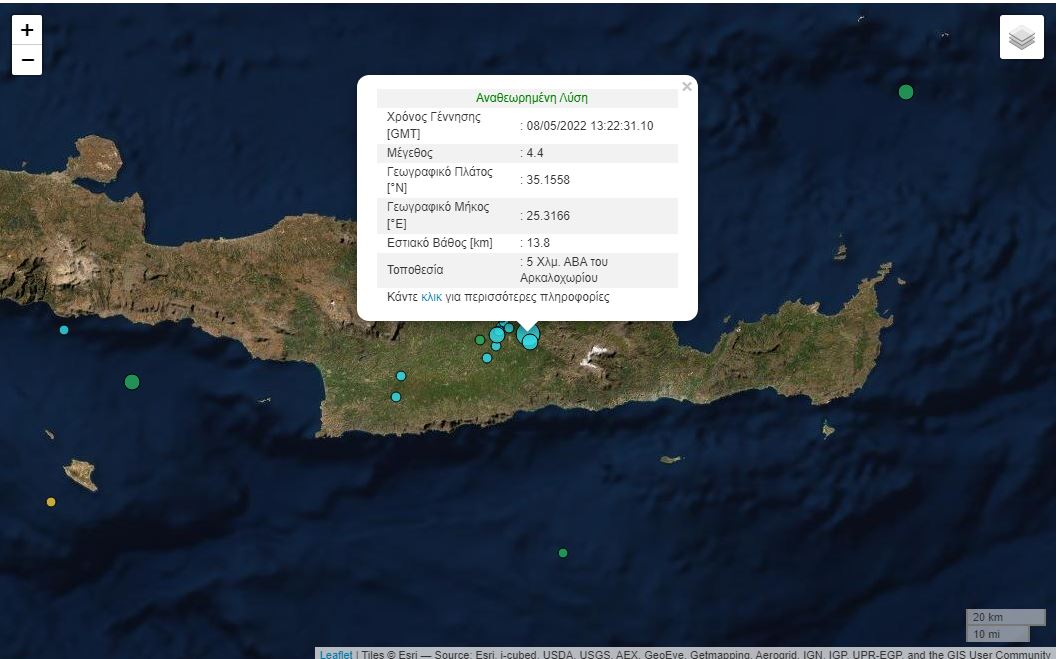This screenshot has height=659, width=1059.
Task: Zoom in with the plus button
Action: [x=26, y=29]
